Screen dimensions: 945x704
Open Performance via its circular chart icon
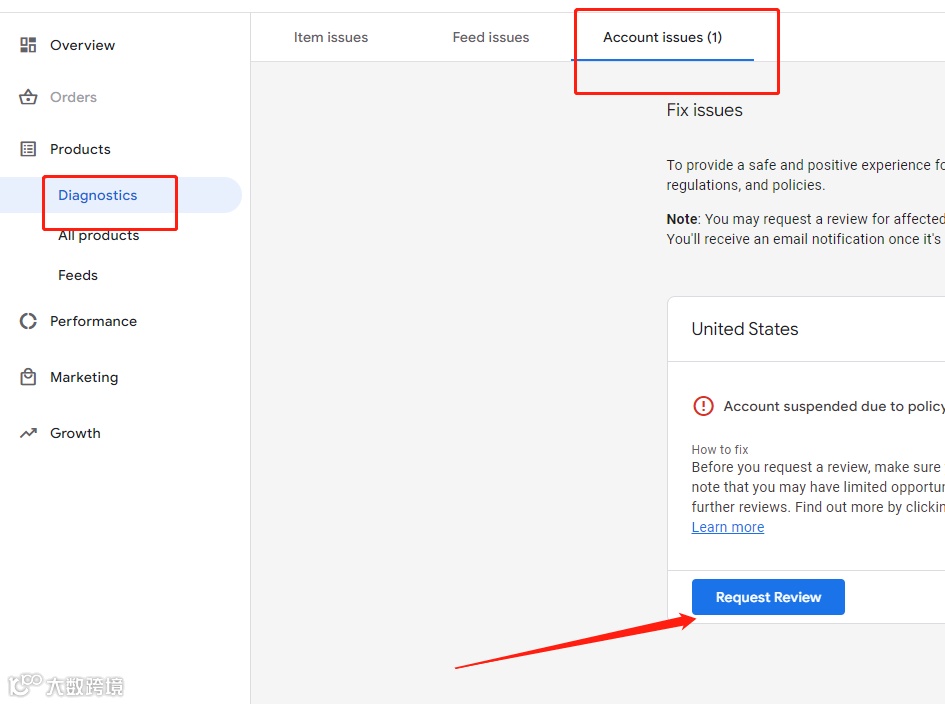point(27,321)
